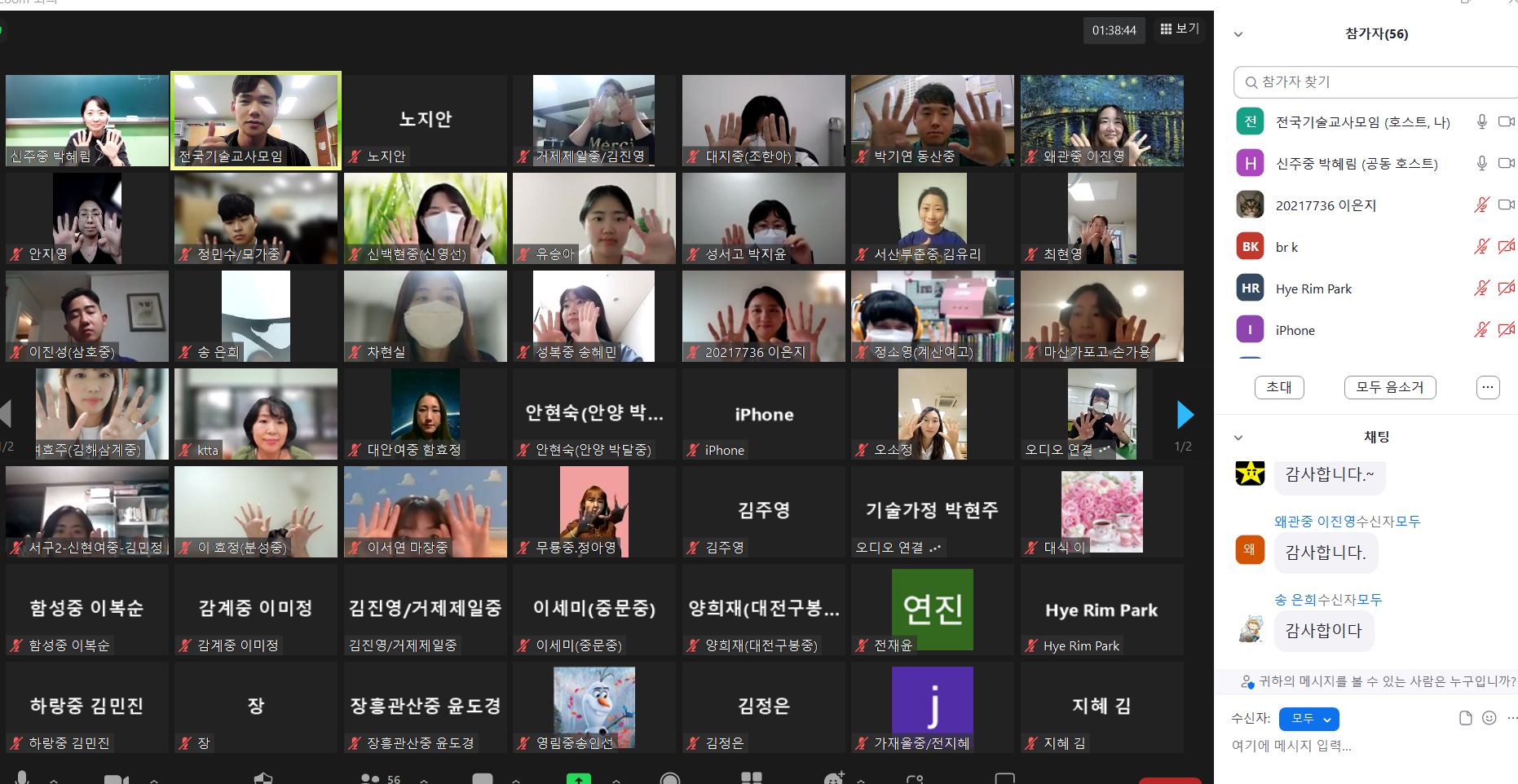This screenshot has width=1518, height=784.
Task: Toggle Hye Rim Park's camera icon
Action: [1506, 288]
